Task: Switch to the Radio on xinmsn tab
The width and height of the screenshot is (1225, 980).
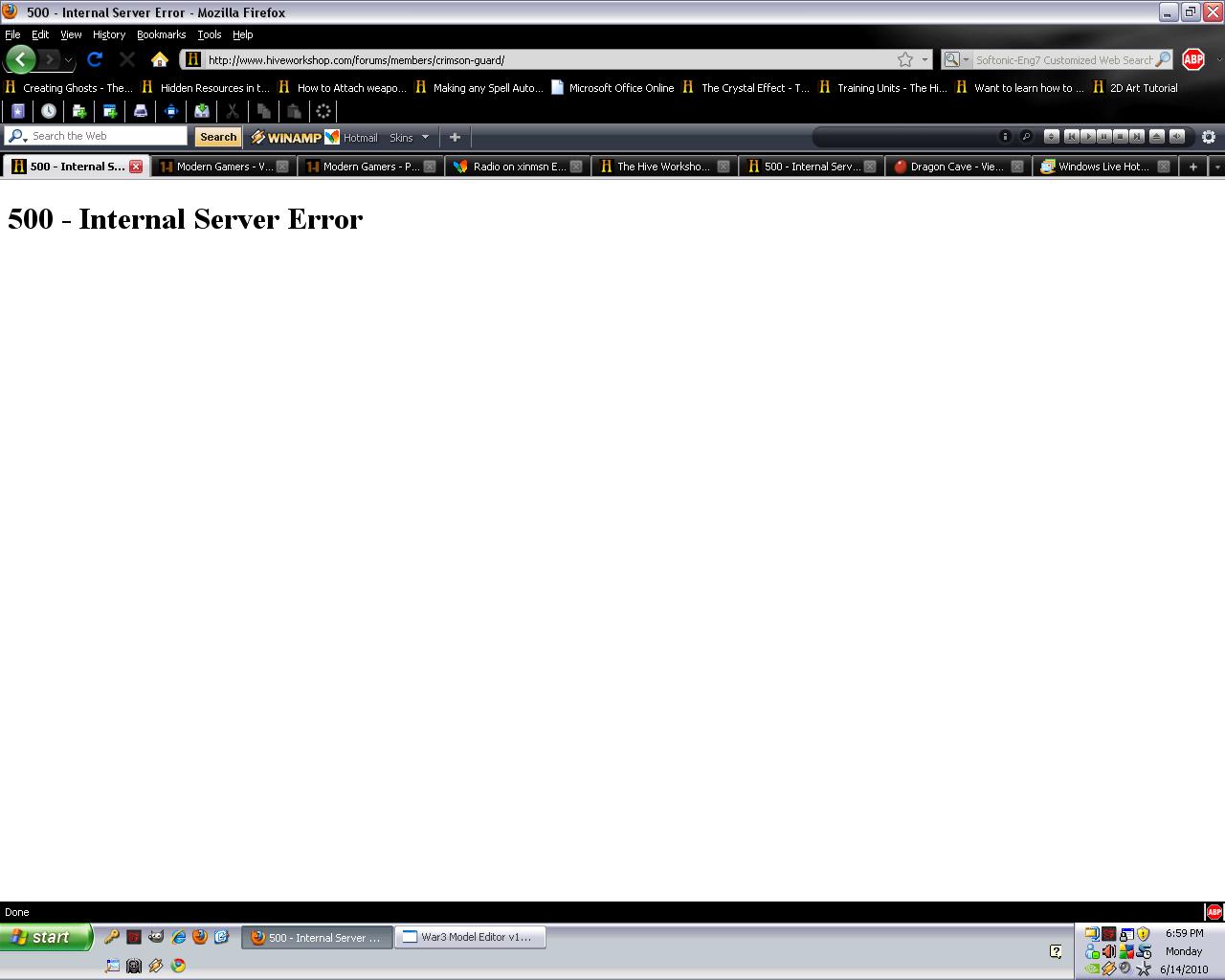Action: click(518, 167)
